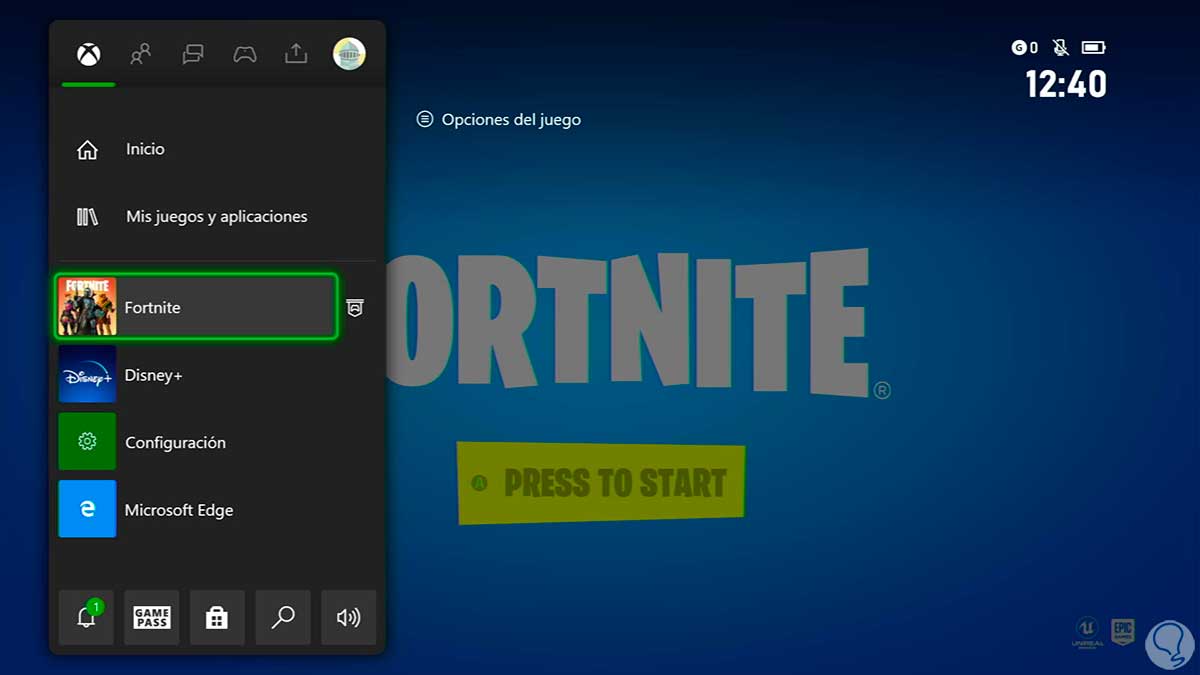Open the Parties and chats tab
The height and width of the screenshot is (675, 1200).
pos(193,54)
